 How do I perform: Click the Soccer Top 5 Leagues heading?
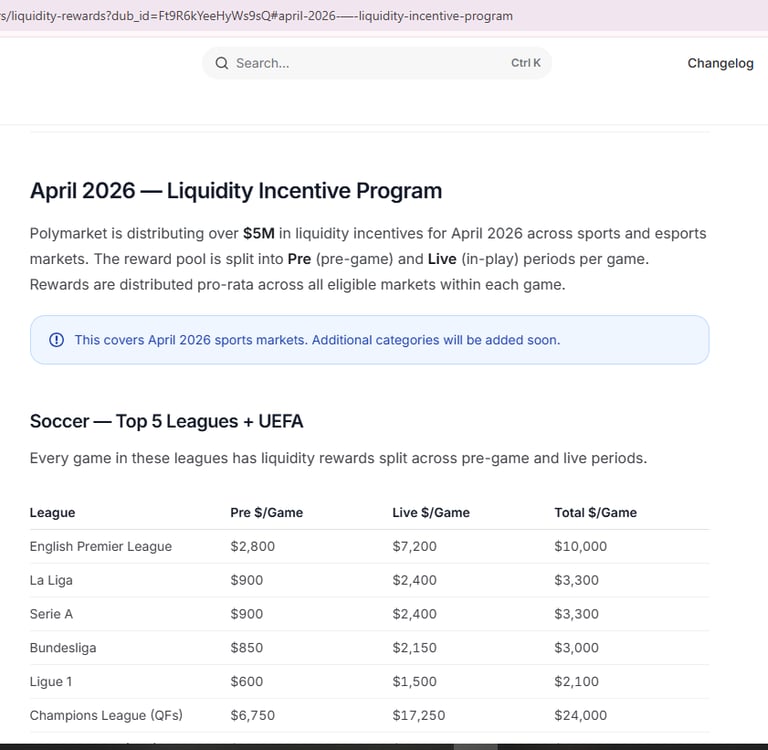(166, 421)
